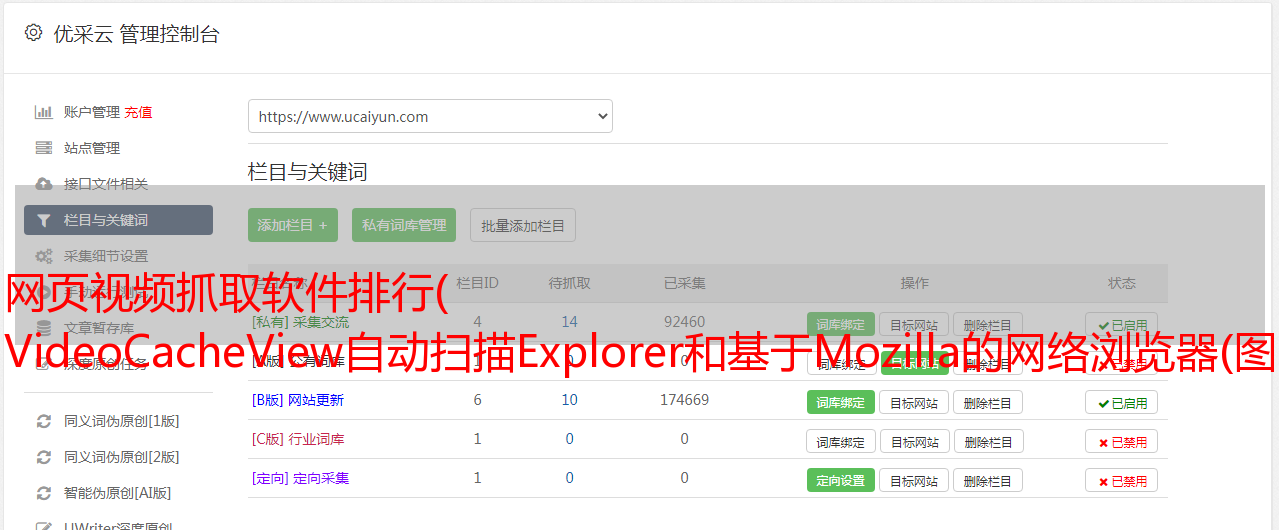
Task: Click 目标网站 in the 行业词库 row
Action: 914,441
